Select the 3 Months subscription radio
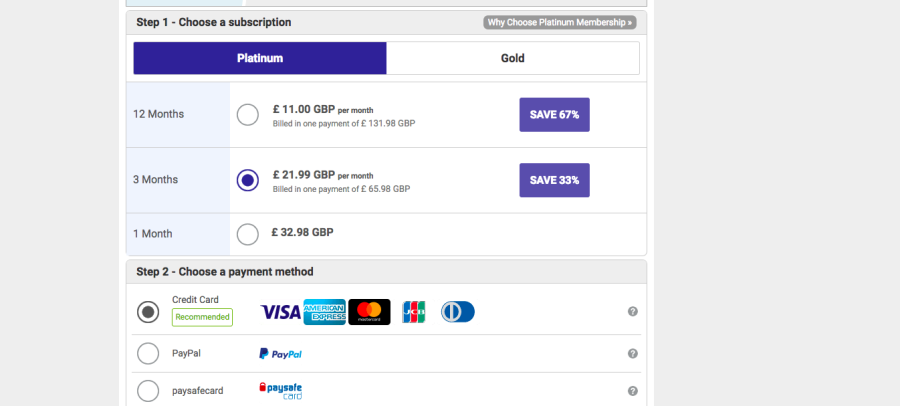Image resolution: width=900 pixels, height=406 pixels. pyautogui.click(x=247, y=180)
